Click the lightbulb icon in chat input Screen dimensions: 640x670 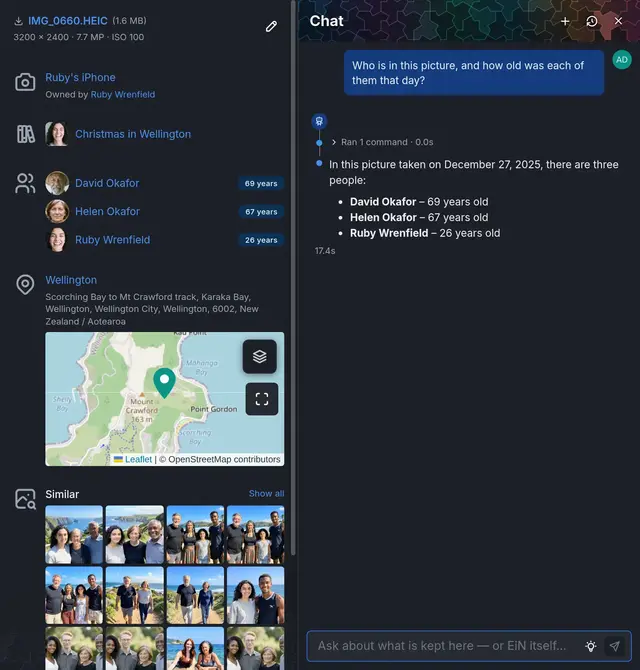pos(591,646)
